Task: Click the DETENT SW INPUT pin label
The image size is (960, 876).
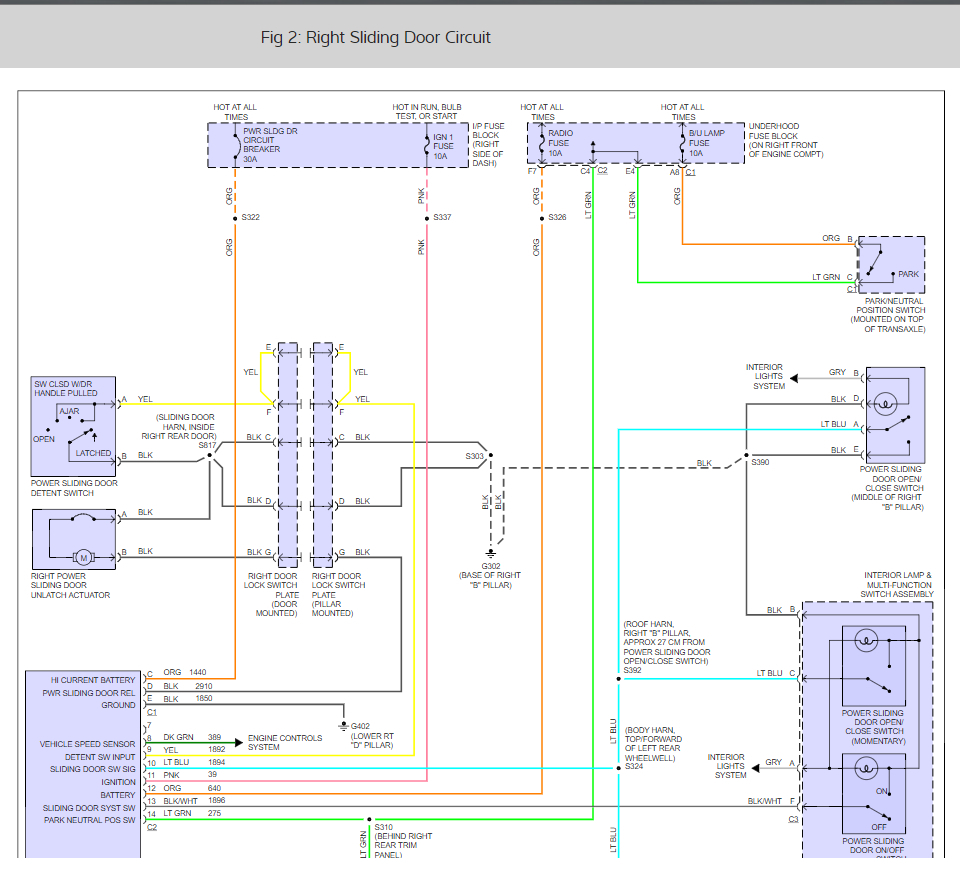Action: pyautogui.click(x=100, y=757)
